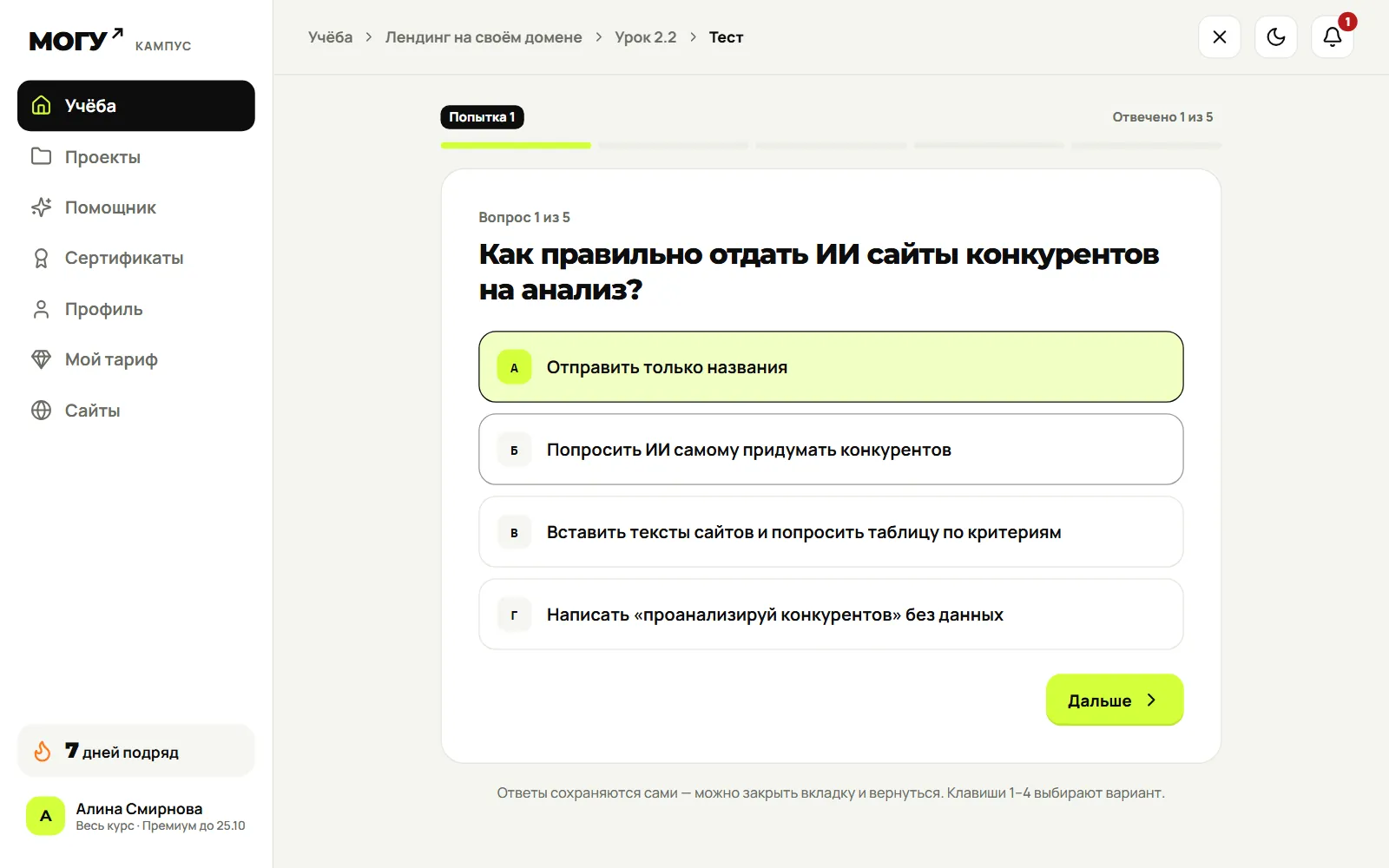This screenshot has height=868, width=1389.
Task: Click the user avatar with letter A
Action: coord(46,816)
